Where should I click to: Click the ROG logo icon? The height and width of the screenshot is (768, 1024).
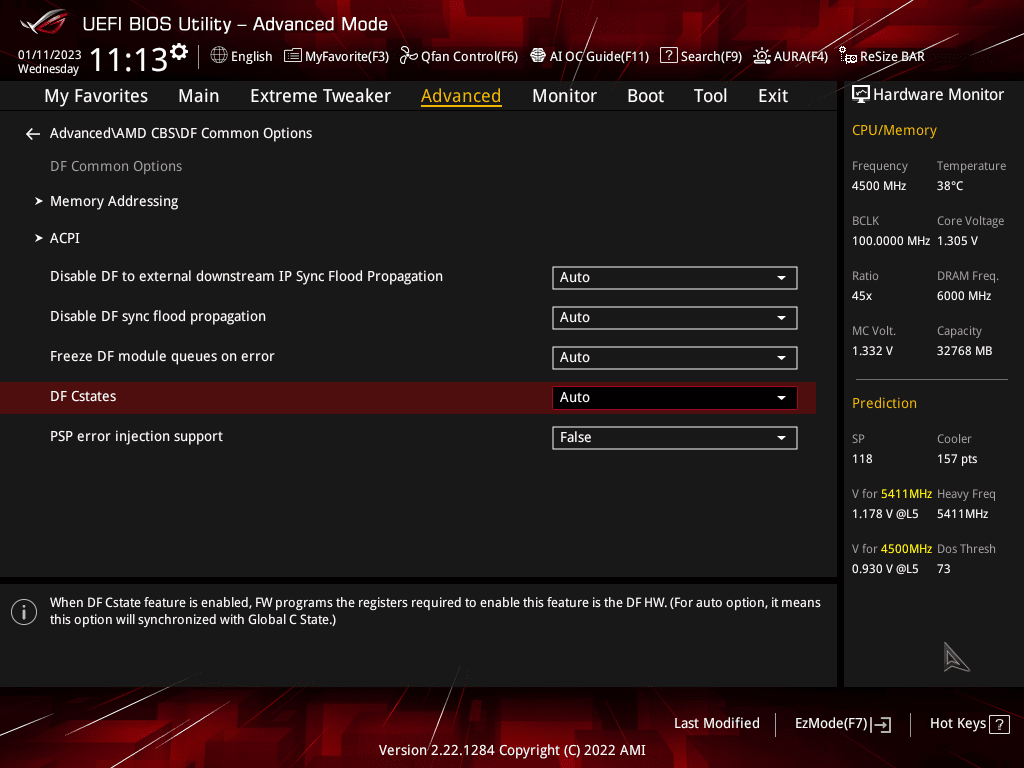coord(43,22)
